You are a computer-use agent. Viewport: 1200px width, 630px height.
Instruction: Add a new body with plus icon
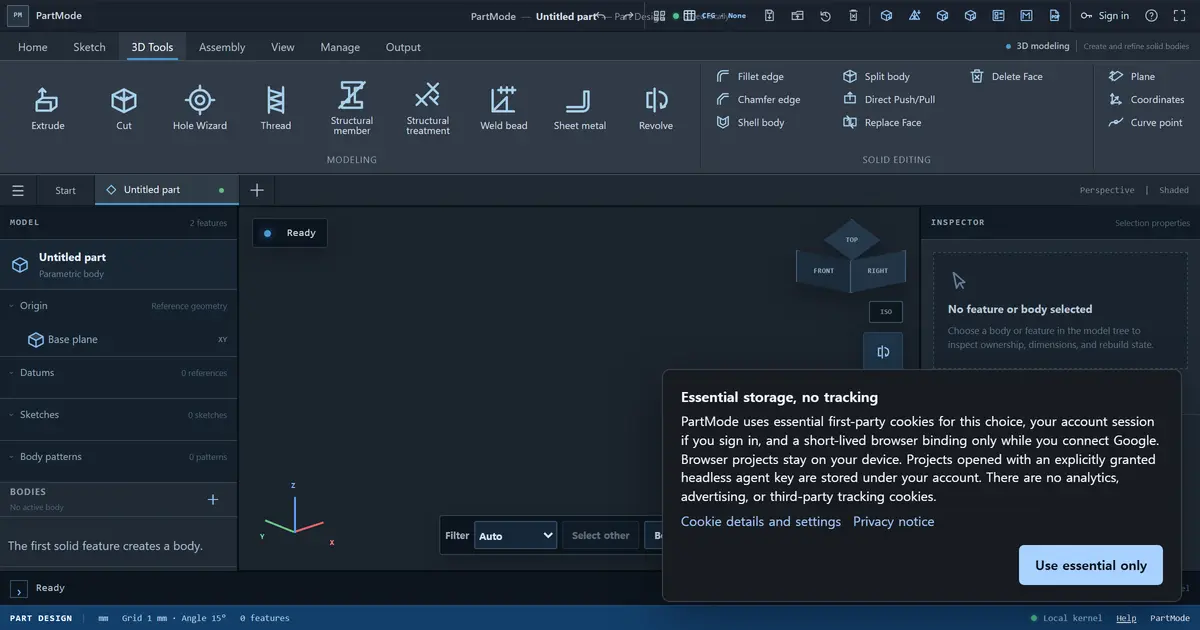[x=212, y=499]
